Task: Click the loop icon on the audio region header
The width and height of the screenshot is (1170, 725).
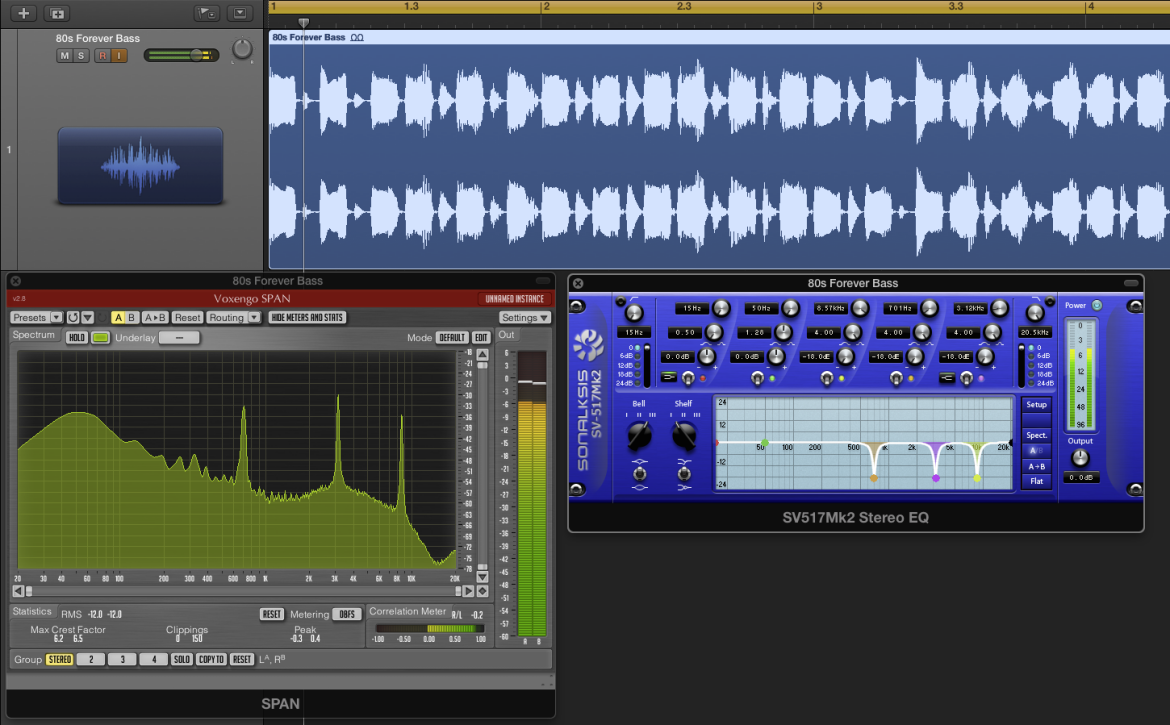Action: tap(357, 37)
